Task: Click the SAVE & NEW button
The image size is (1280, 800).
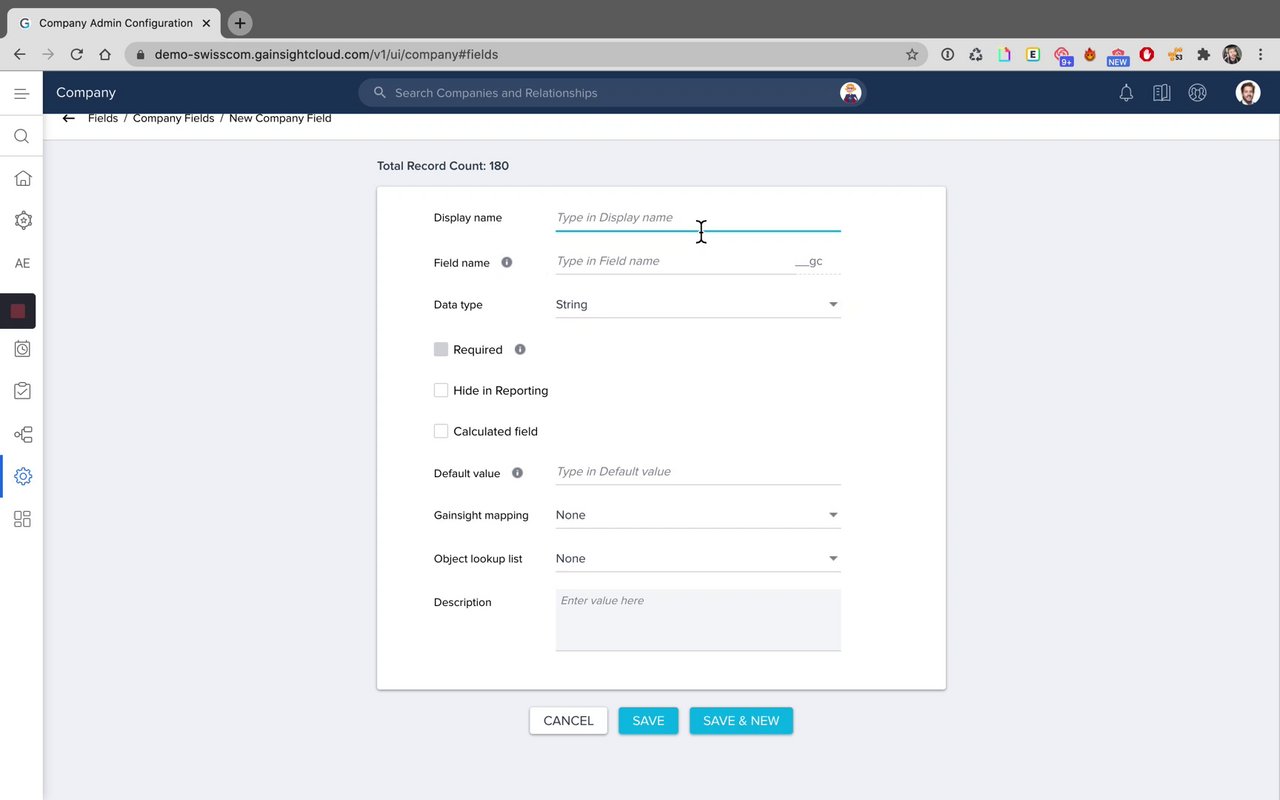Action: pyautogui.click(x=741, y=721)
